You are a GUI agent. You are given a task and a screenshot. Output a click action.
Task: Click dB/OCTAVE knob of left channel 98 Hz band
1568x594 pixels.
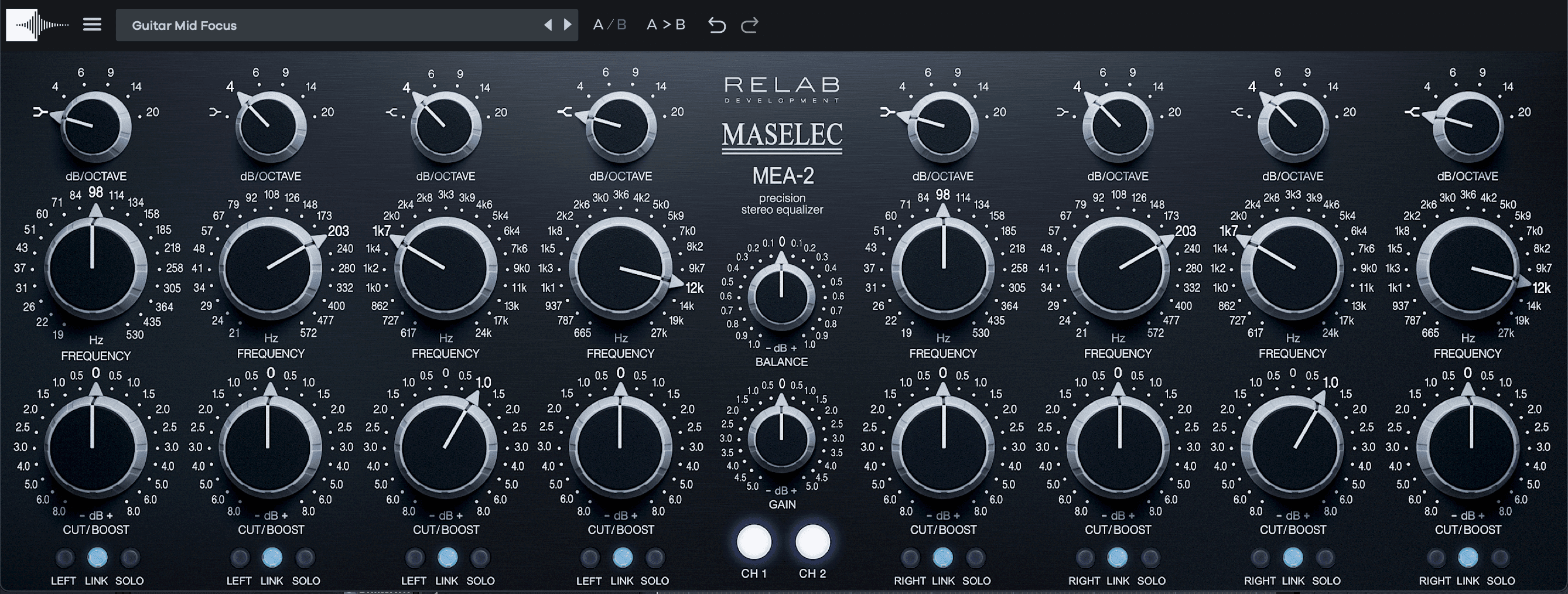(95, 127)
